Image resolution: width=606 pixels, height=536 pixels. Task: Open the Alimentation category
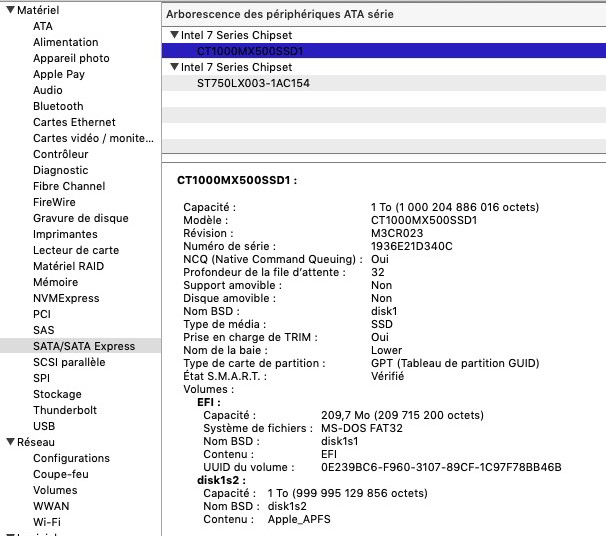click(x=66, y=42)
